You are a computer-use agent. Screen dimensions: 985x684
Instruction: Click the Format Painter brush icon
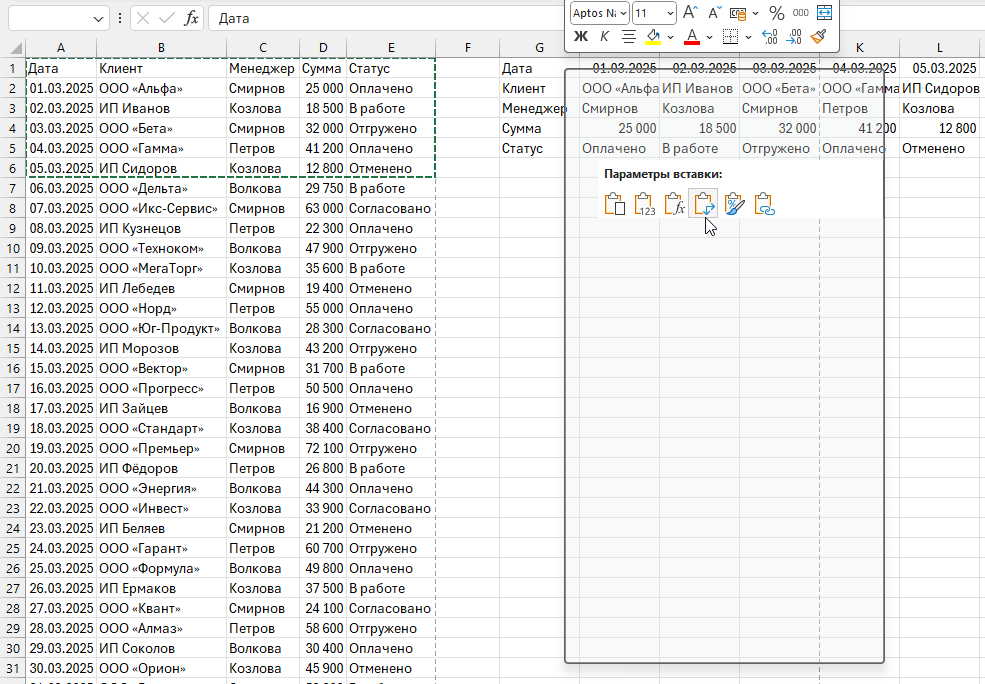819,37
